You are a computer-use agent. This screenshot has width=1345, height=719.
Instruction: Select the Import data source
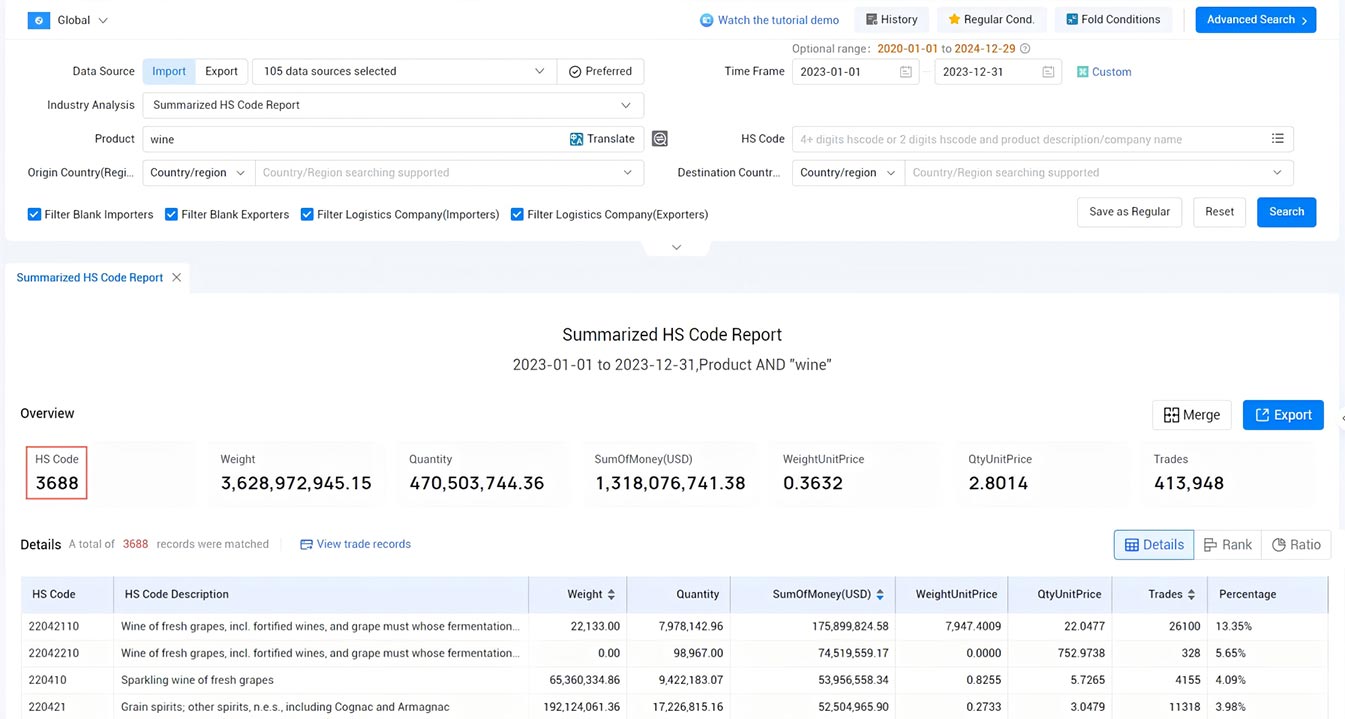169,71
